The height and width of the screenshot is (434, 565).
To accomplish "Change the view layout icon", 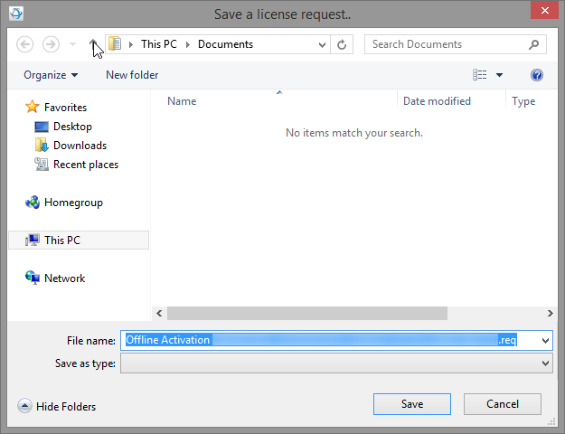I will click(x=480, y=75).
